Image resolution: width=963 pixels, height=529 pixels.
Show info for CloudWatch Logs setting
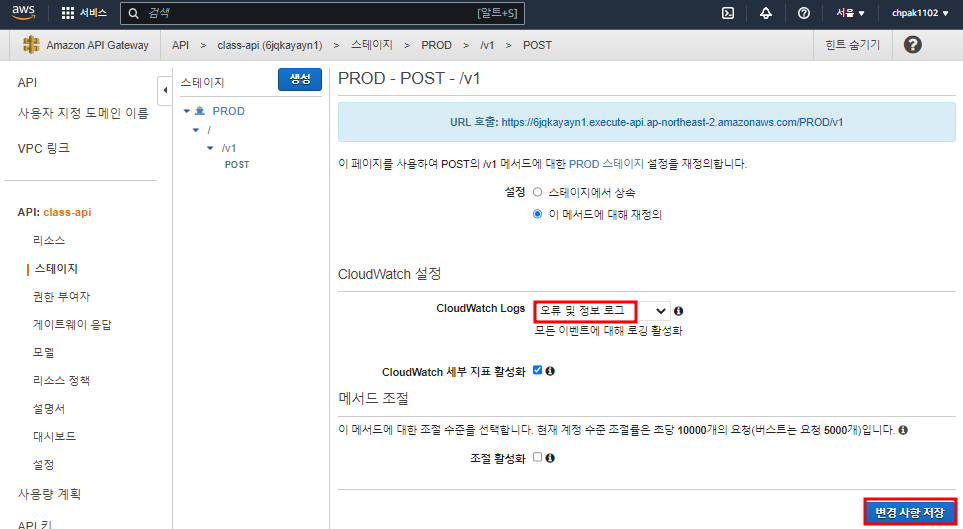(679, 311)
